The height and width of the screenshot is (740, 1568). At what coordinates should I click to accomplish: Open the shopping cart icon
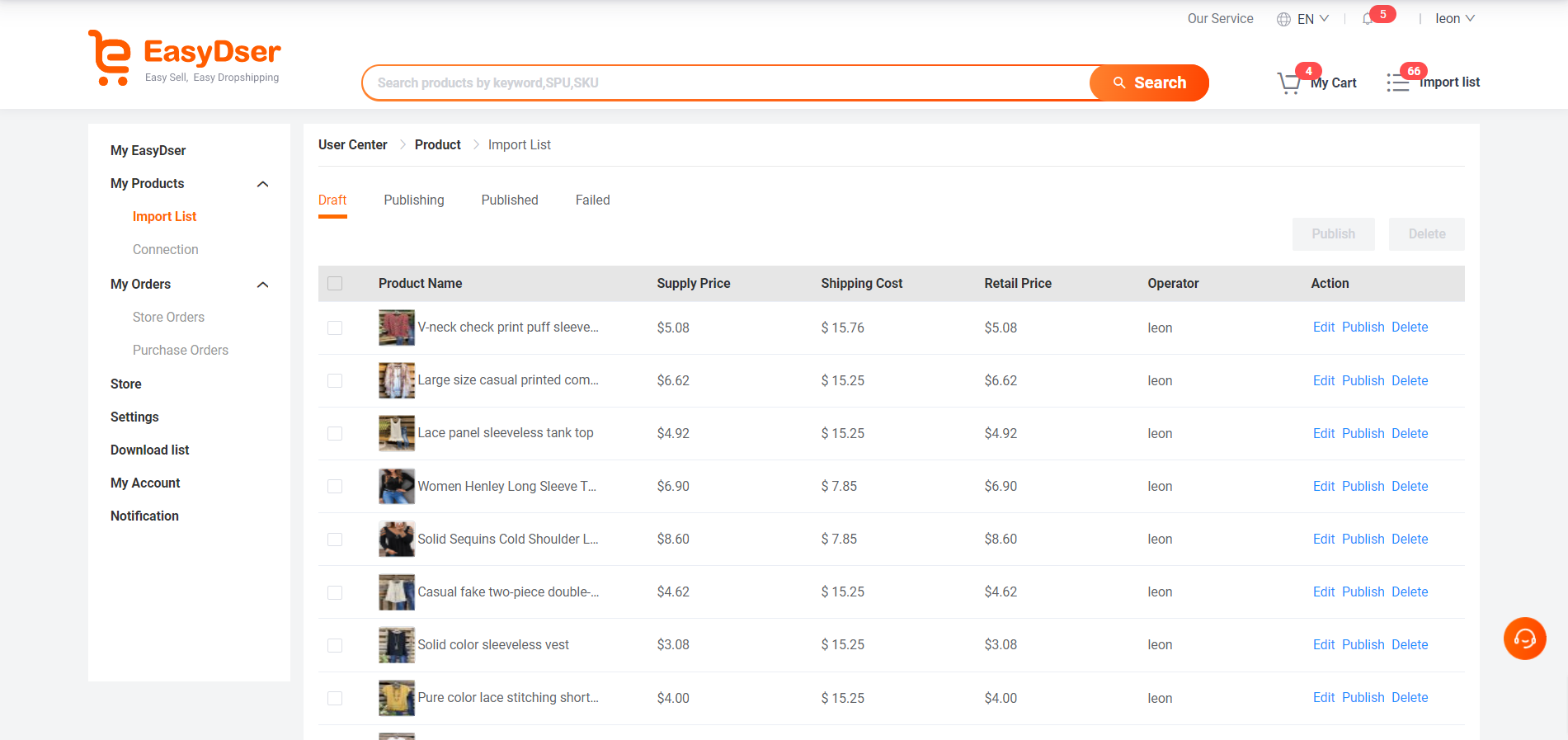coord(1289,82)
